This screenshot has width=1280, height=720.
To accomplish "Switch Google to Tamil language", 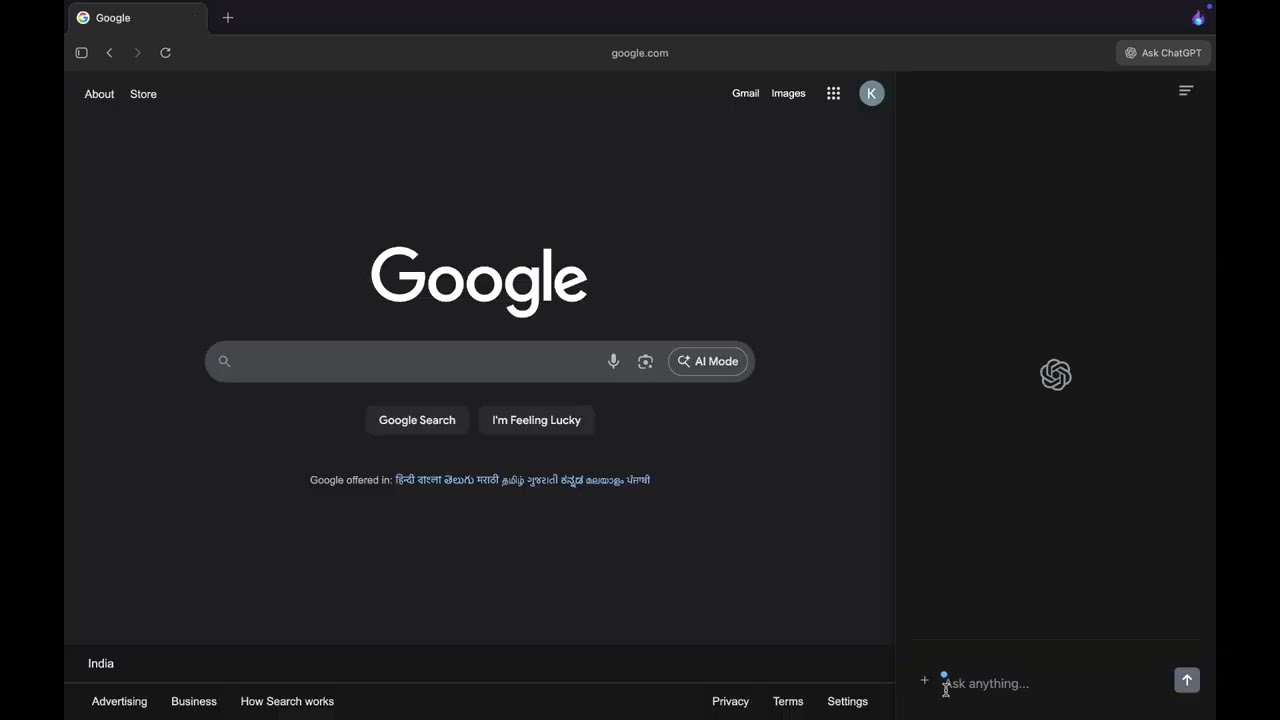I will point(513,480).
